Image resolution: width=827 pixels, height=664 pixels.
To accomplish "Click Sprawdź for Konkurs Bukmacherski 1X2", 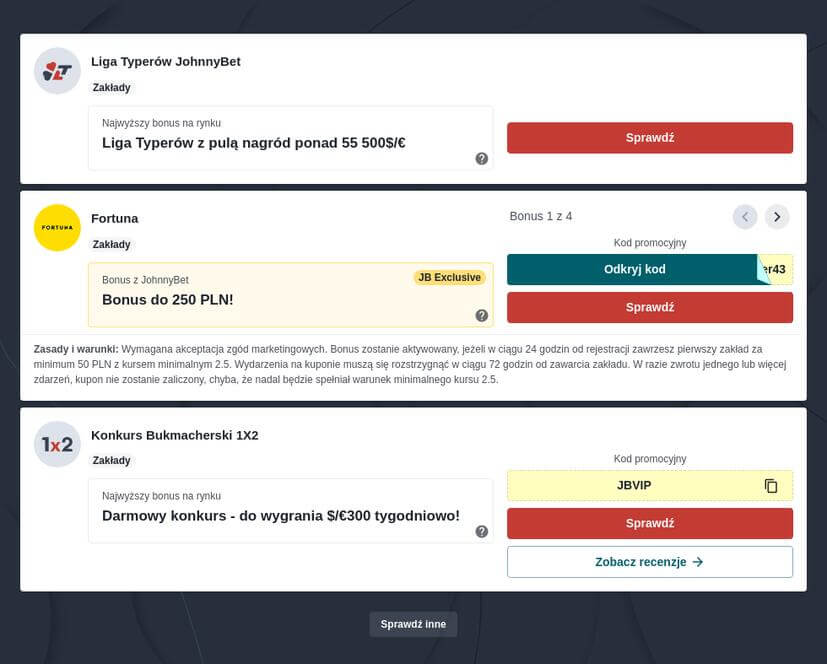I will (650, 523).
